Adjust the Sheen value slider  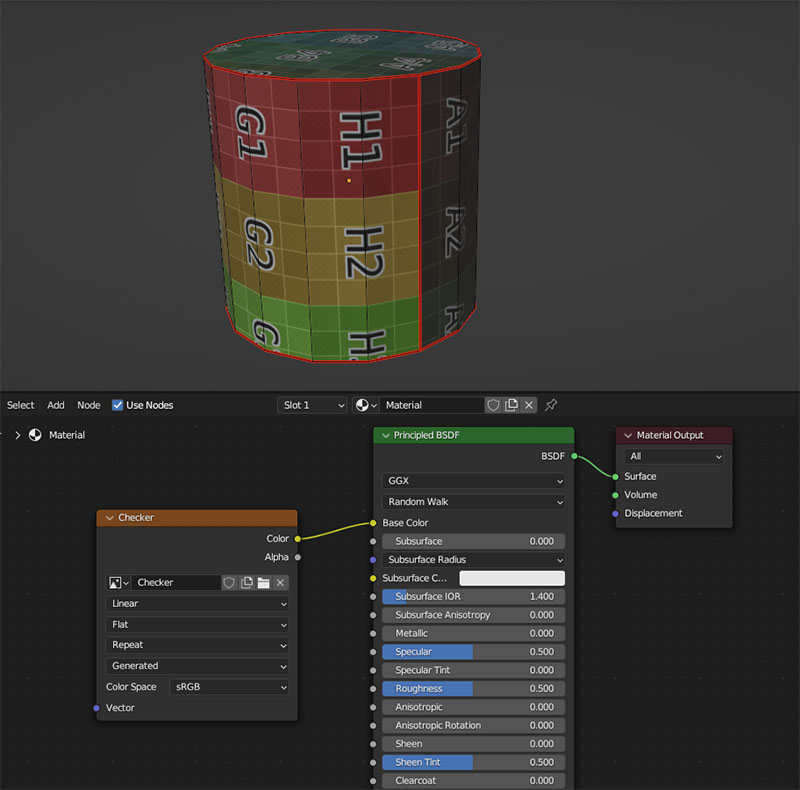(x=473, y=744)
